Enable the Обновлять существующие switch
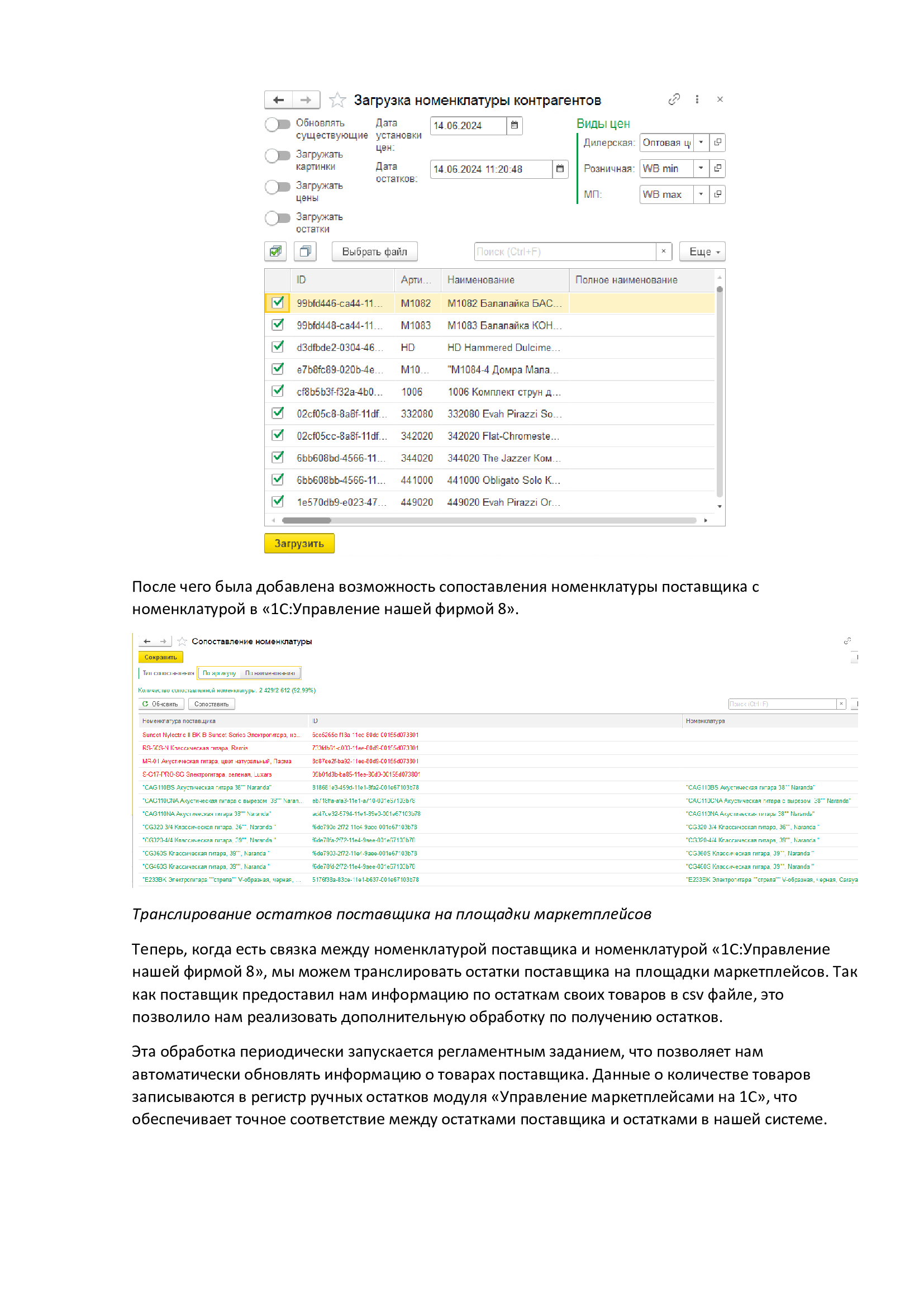The image size is (924, 1307). (278, 125)
